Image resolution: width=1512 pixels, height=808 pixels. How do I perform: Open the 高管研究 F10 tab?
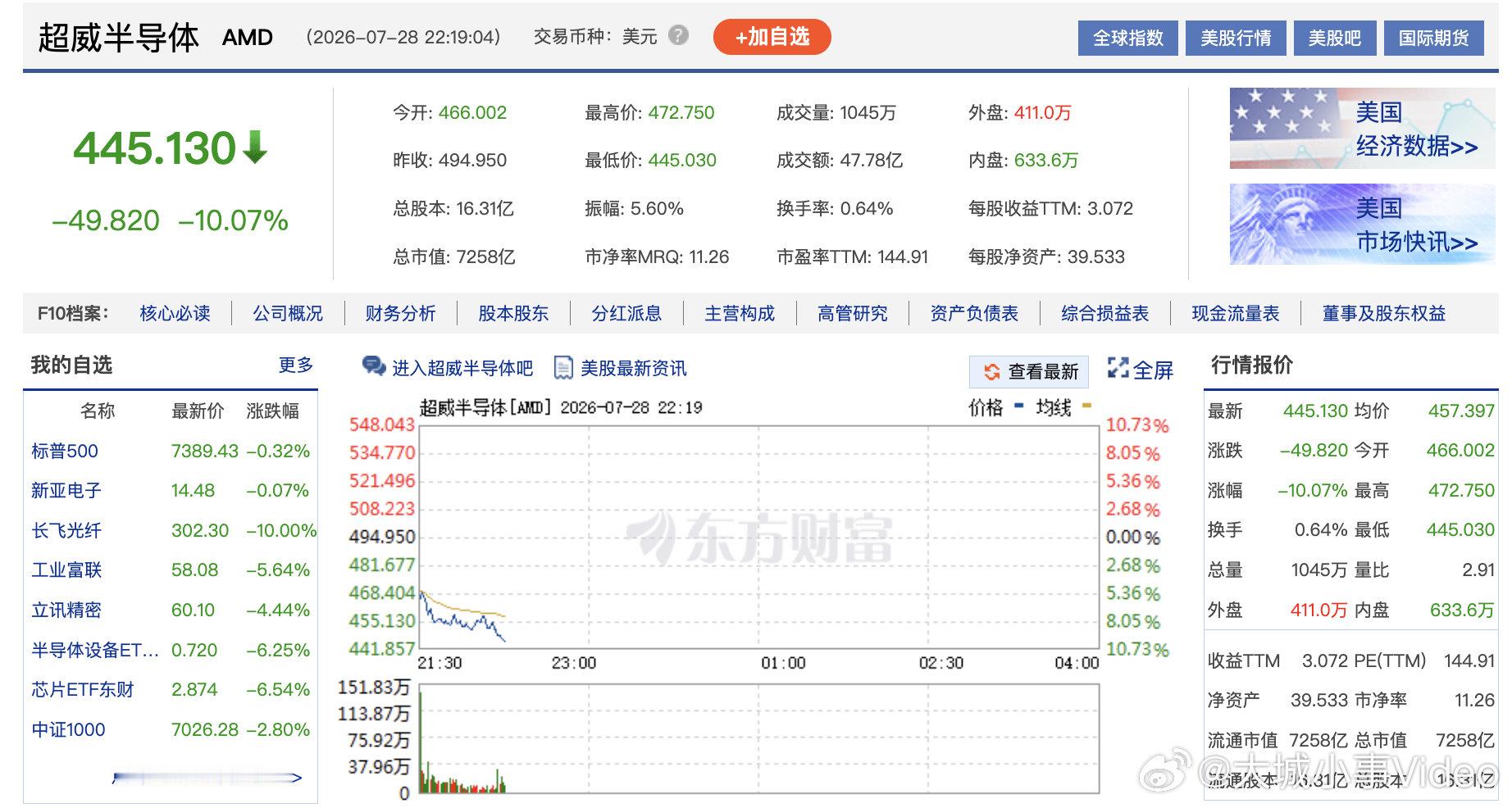pos(853,313)
